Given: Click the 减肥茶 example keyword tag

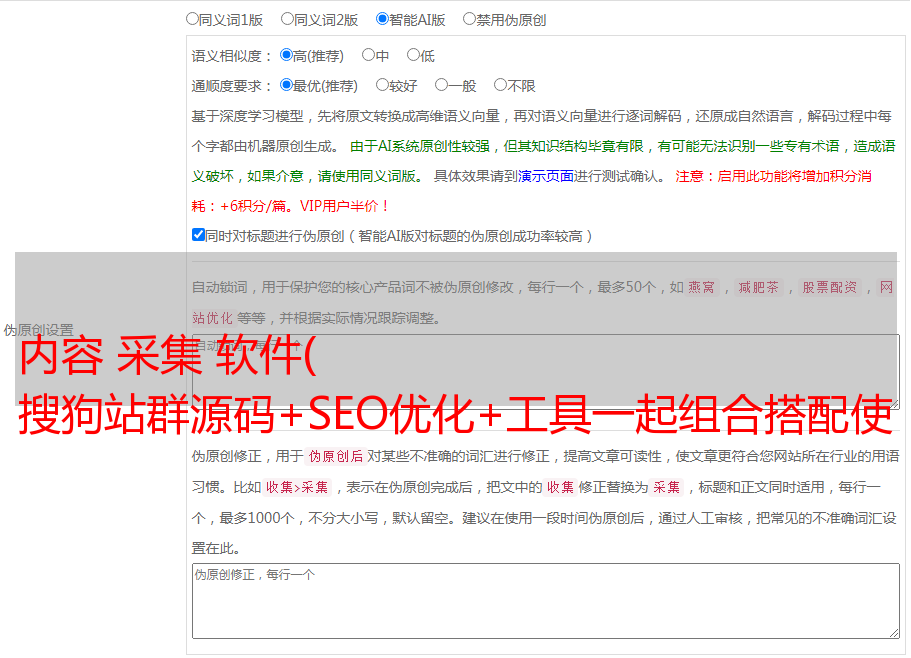Looking at the screenshot, I should pos(759,288).
